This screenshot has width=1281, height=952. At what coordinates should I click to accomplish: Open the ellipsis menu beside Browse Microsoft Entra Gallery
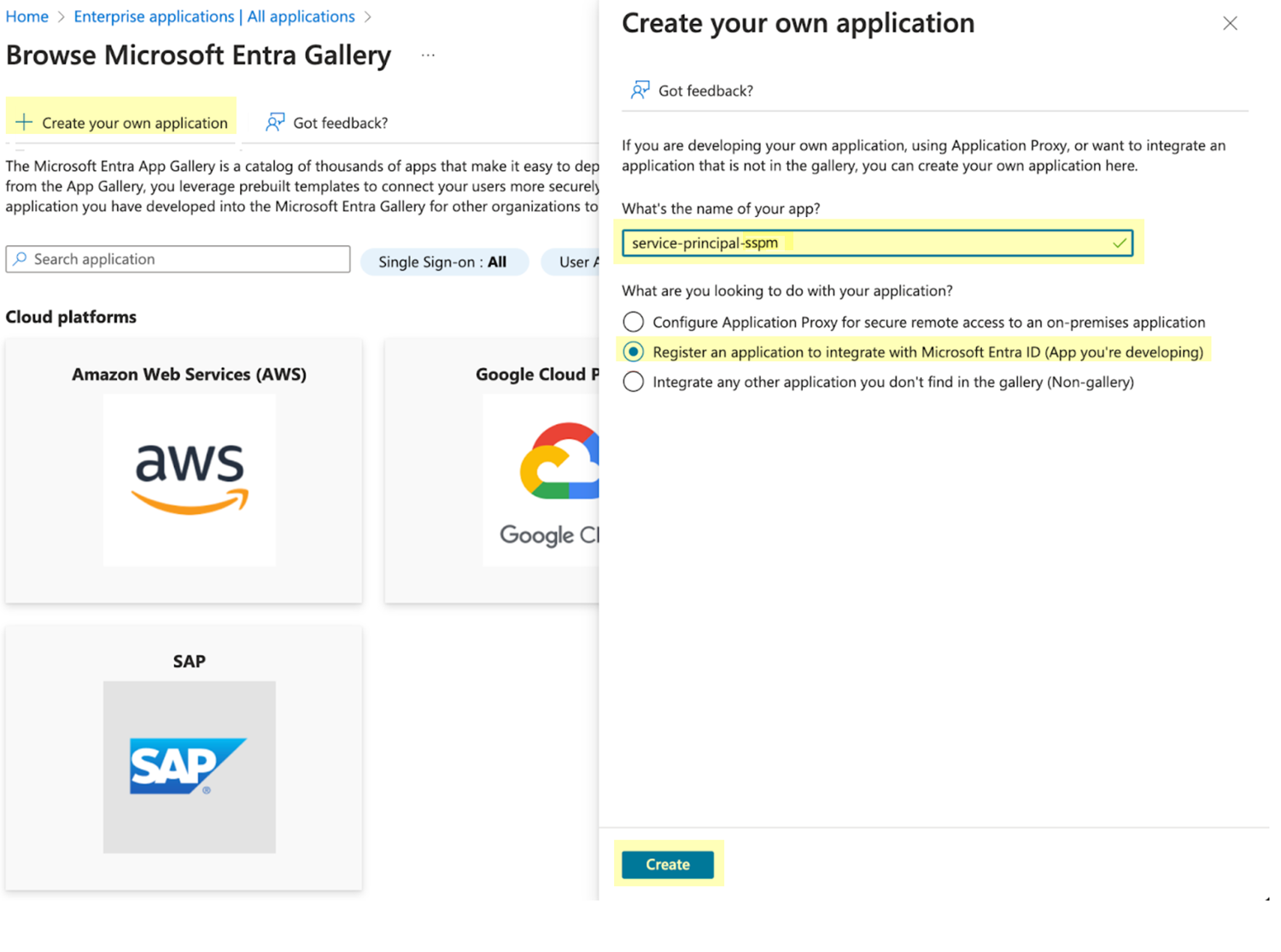pos(428,55)
